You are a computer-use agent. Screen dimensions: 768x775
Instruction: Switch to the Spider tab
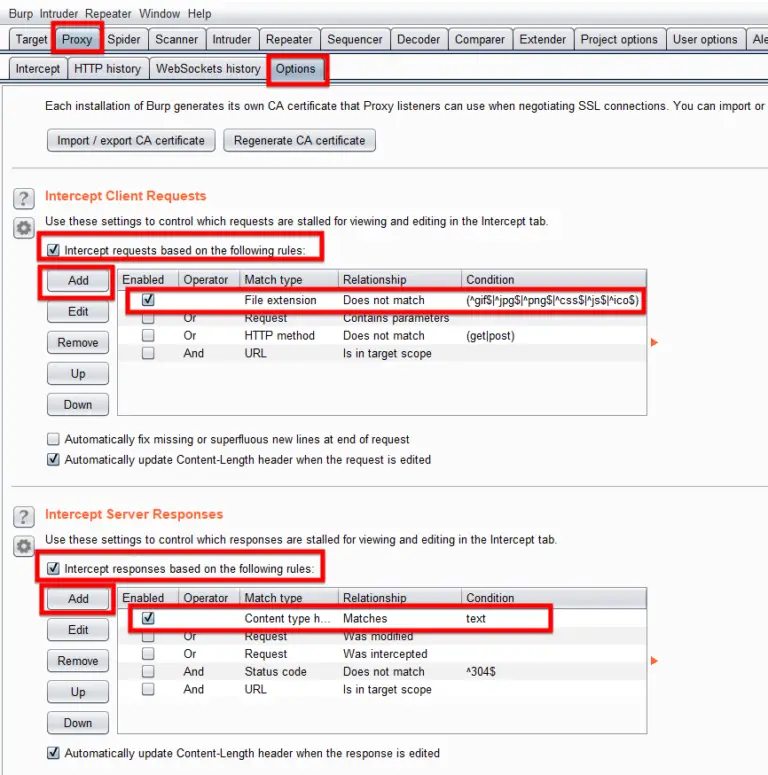pyautogui.click(x=124, y=39)
